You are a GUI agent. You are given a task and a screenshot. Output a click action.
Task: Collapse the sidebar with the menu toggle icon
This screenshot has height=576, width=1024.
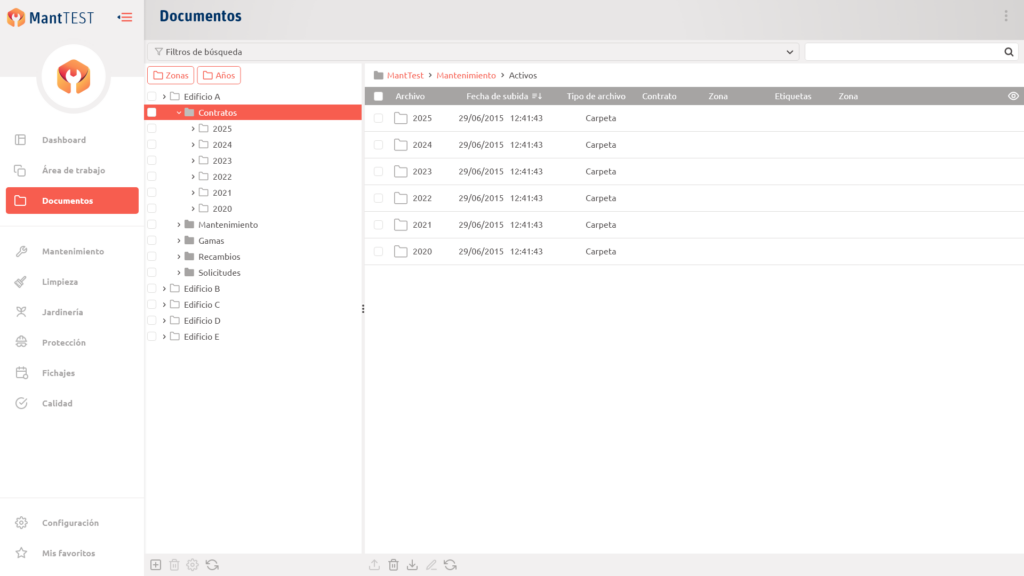click(x=125, y=16)
